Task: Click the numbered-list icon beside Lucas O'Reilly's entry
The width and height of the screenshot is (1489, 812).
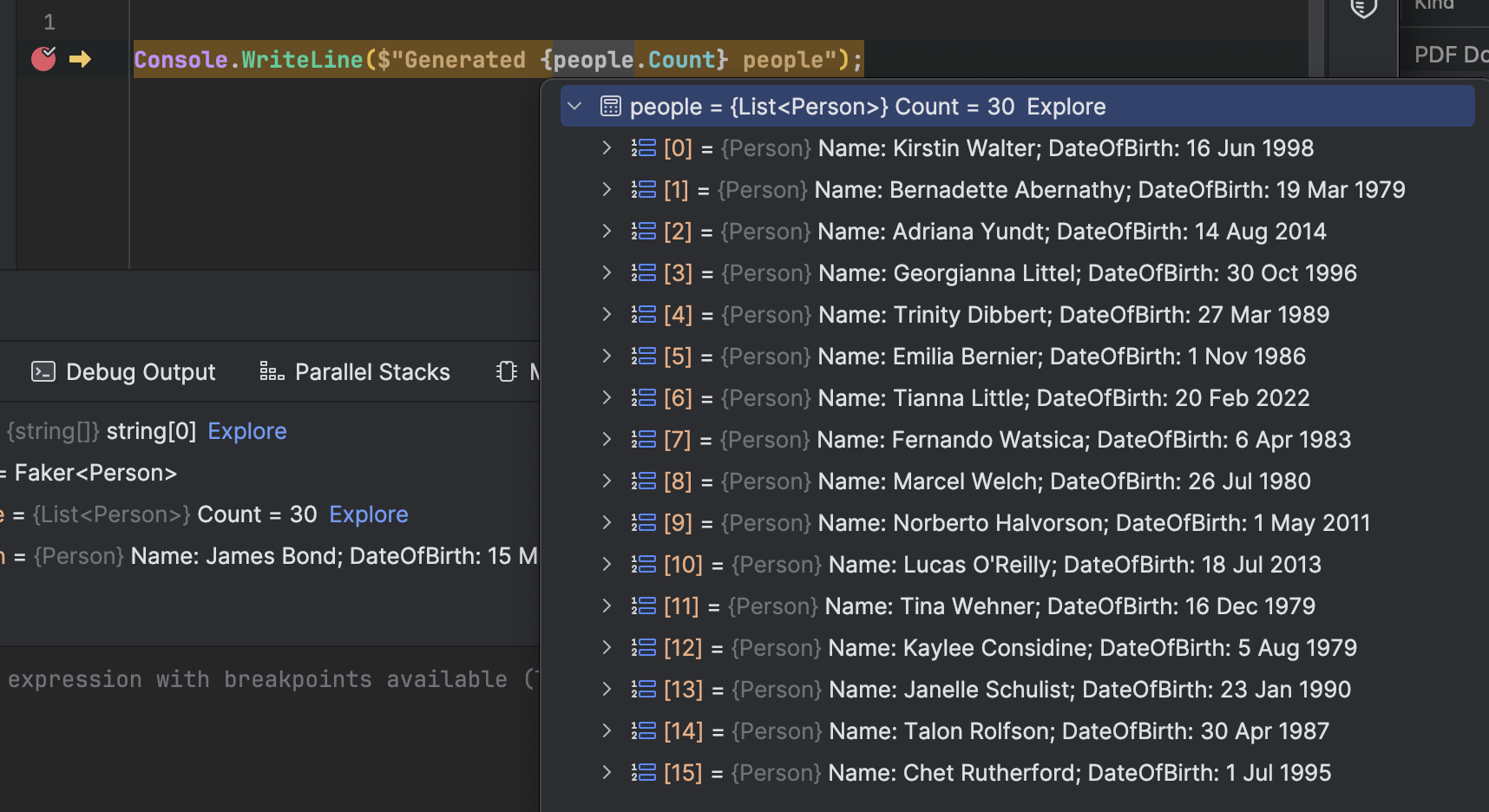Action: tap(643, 564)
